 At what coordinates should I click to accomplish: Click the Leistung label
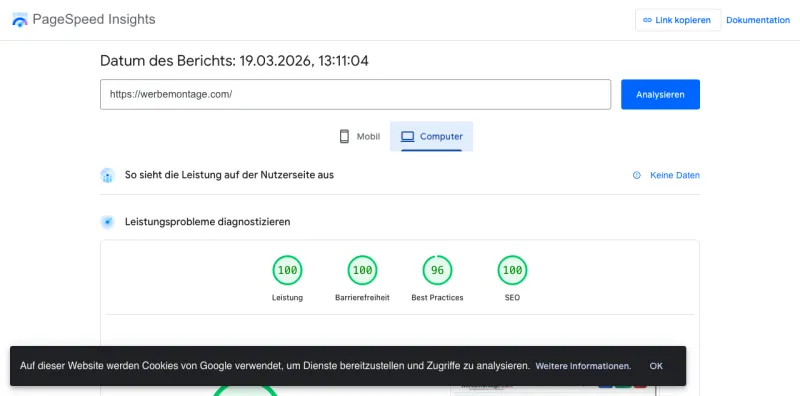287,298
